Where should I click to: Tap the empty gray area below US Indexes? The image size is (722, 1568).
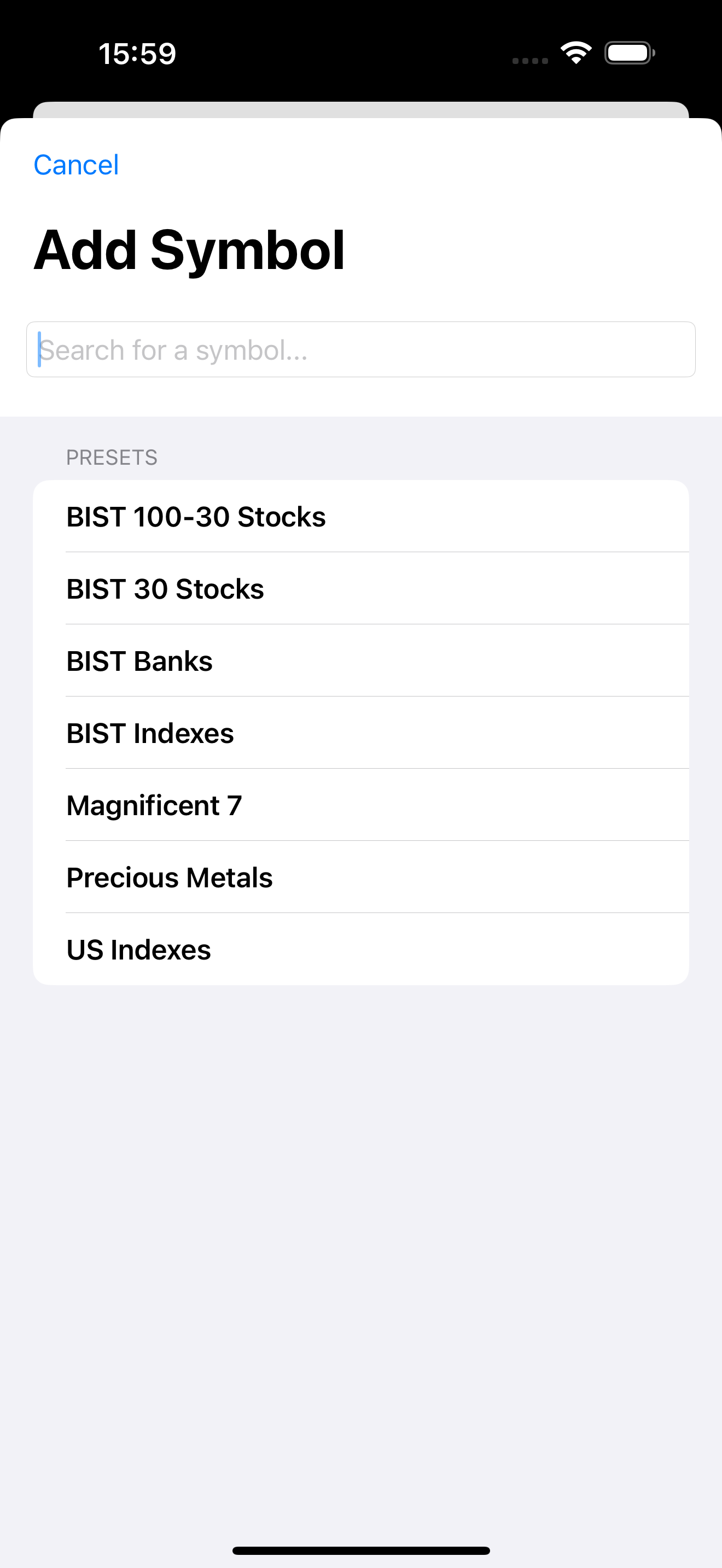point(361,1248)
